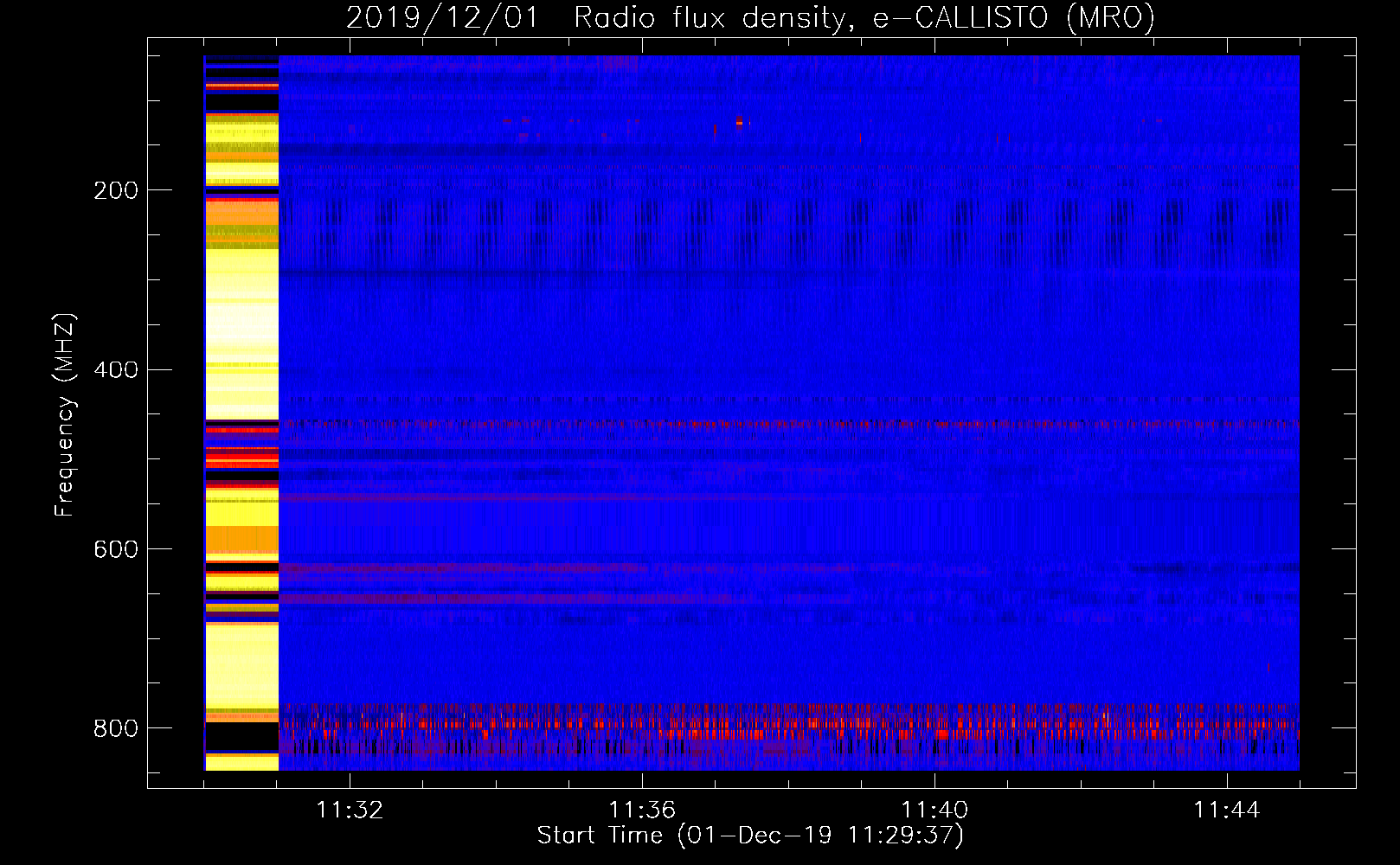
Task: Click the date '2019/12/01' in the title
Action: [442, 17]
